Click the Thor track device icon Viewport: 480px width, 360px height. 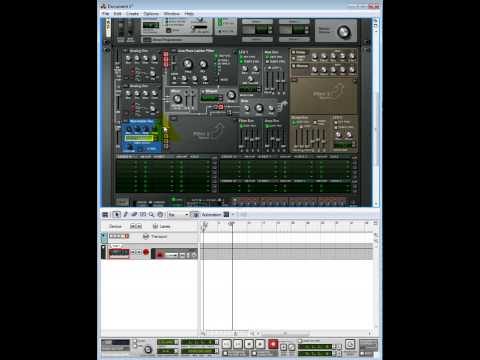119,252
